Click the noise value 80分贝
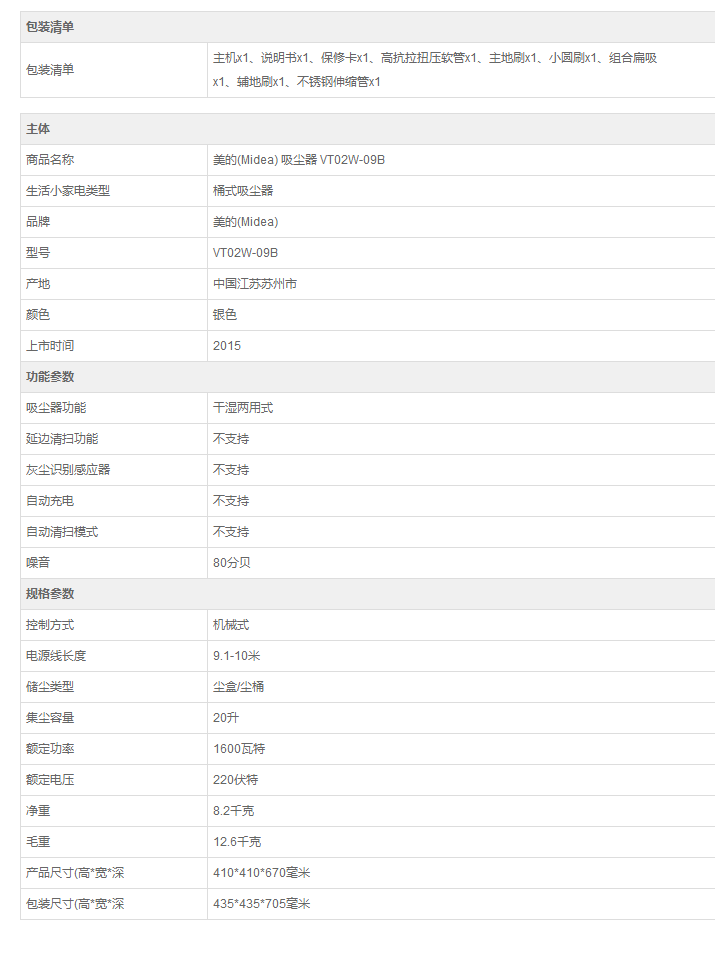 coord(232,563)
